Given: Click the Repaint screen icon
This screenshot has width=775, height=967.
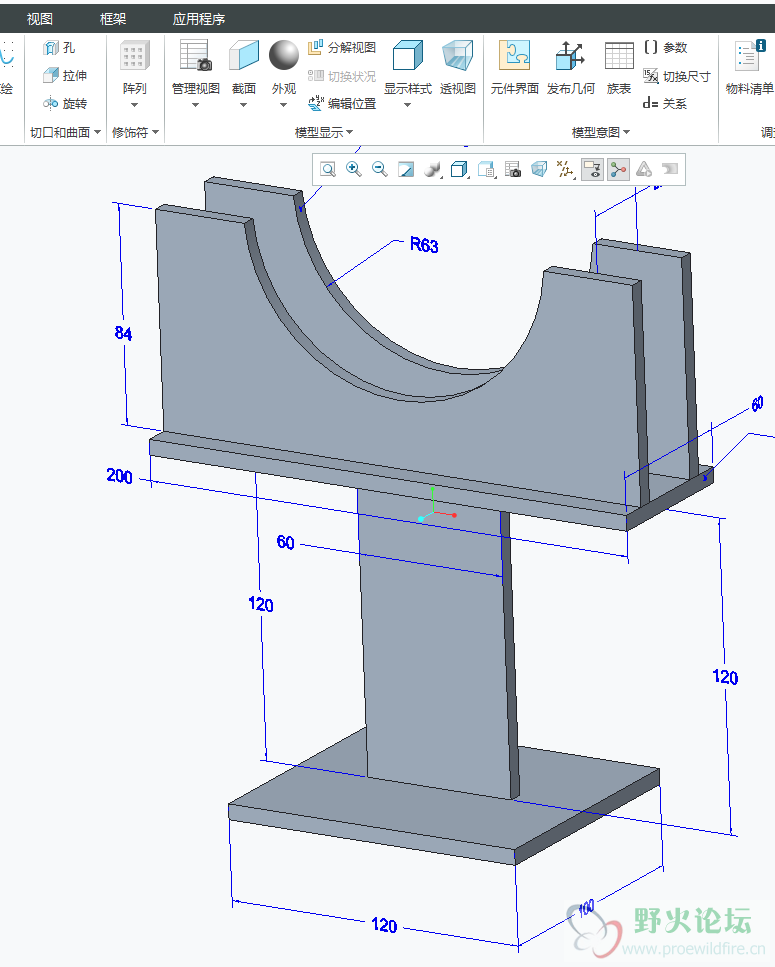Looking at the screenshot, I should 406,170.
